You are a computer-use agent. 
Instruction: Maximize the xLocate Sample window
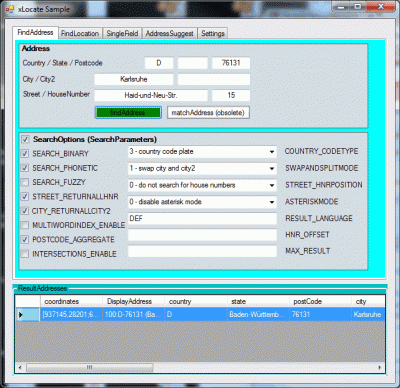[358, 6]
